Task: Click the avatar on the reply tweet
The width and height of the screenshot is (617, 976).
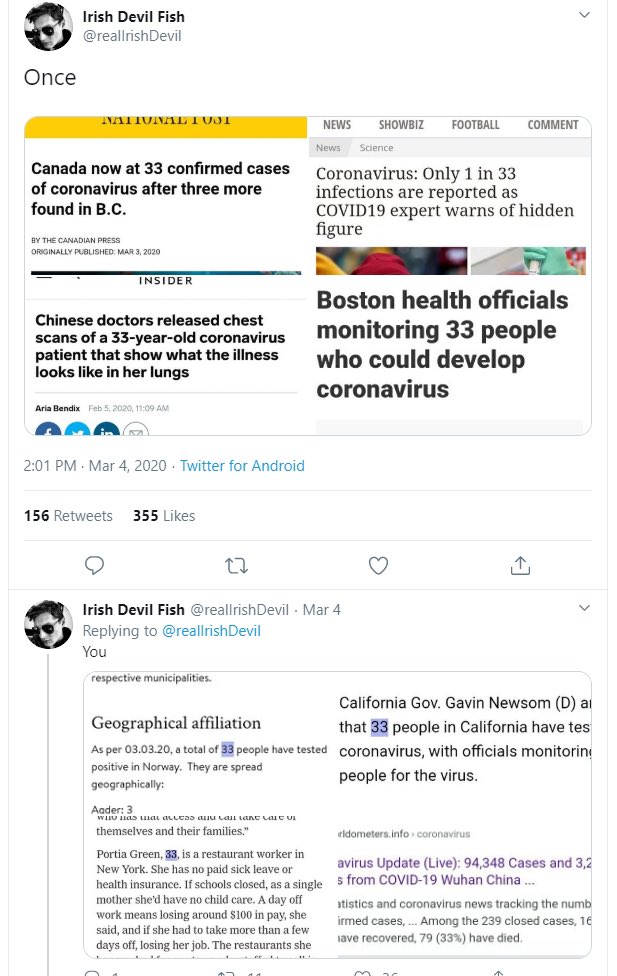Action: pos(48,625)
